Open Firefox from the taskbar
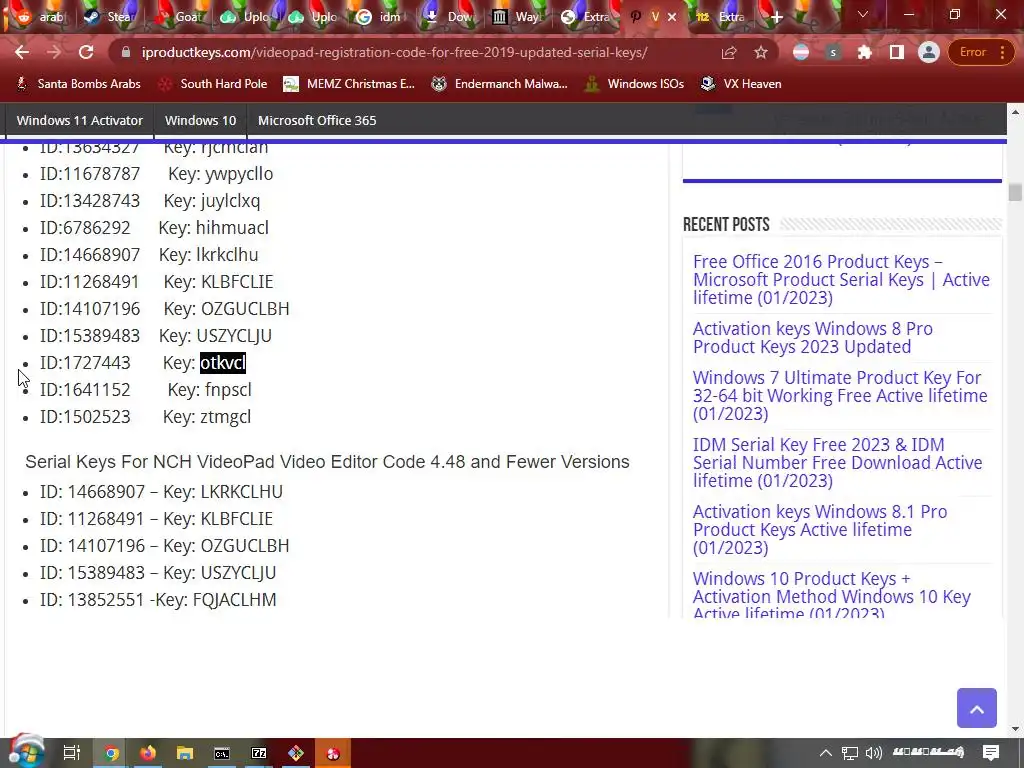 click(x=148, y=753)
